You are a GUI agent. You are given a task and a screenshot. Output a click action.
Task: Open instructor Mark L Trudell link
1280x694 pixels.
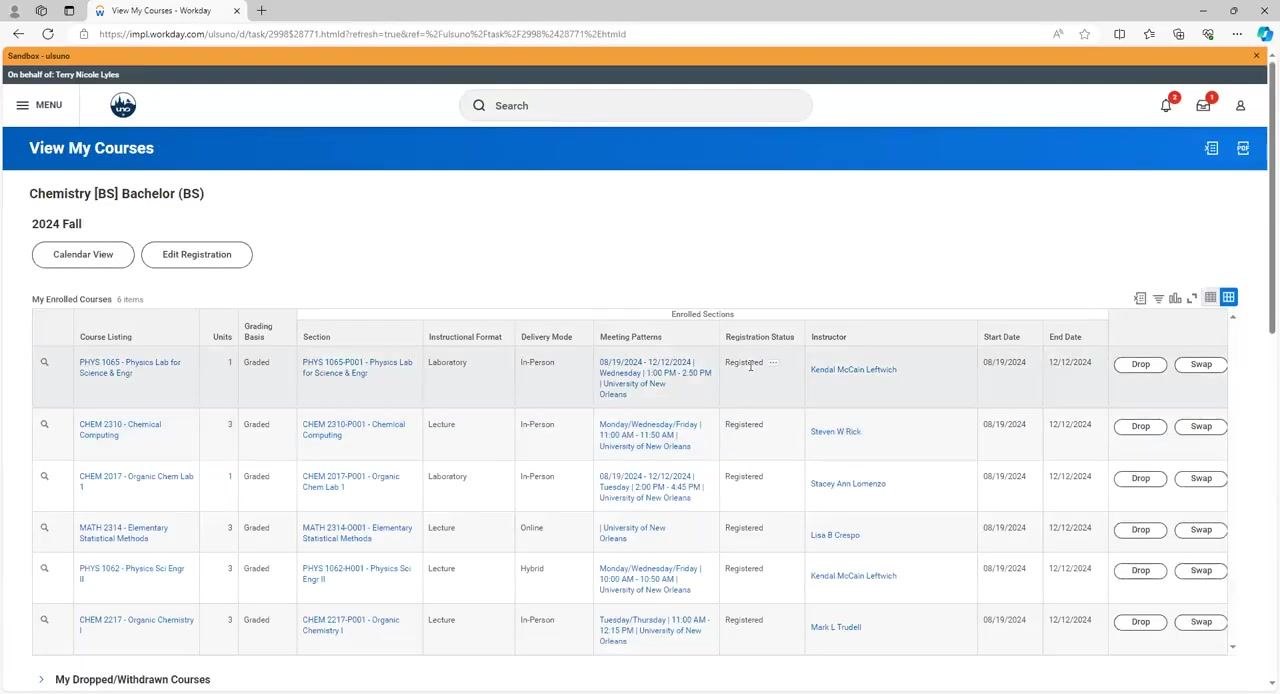[x=836, y=627]
